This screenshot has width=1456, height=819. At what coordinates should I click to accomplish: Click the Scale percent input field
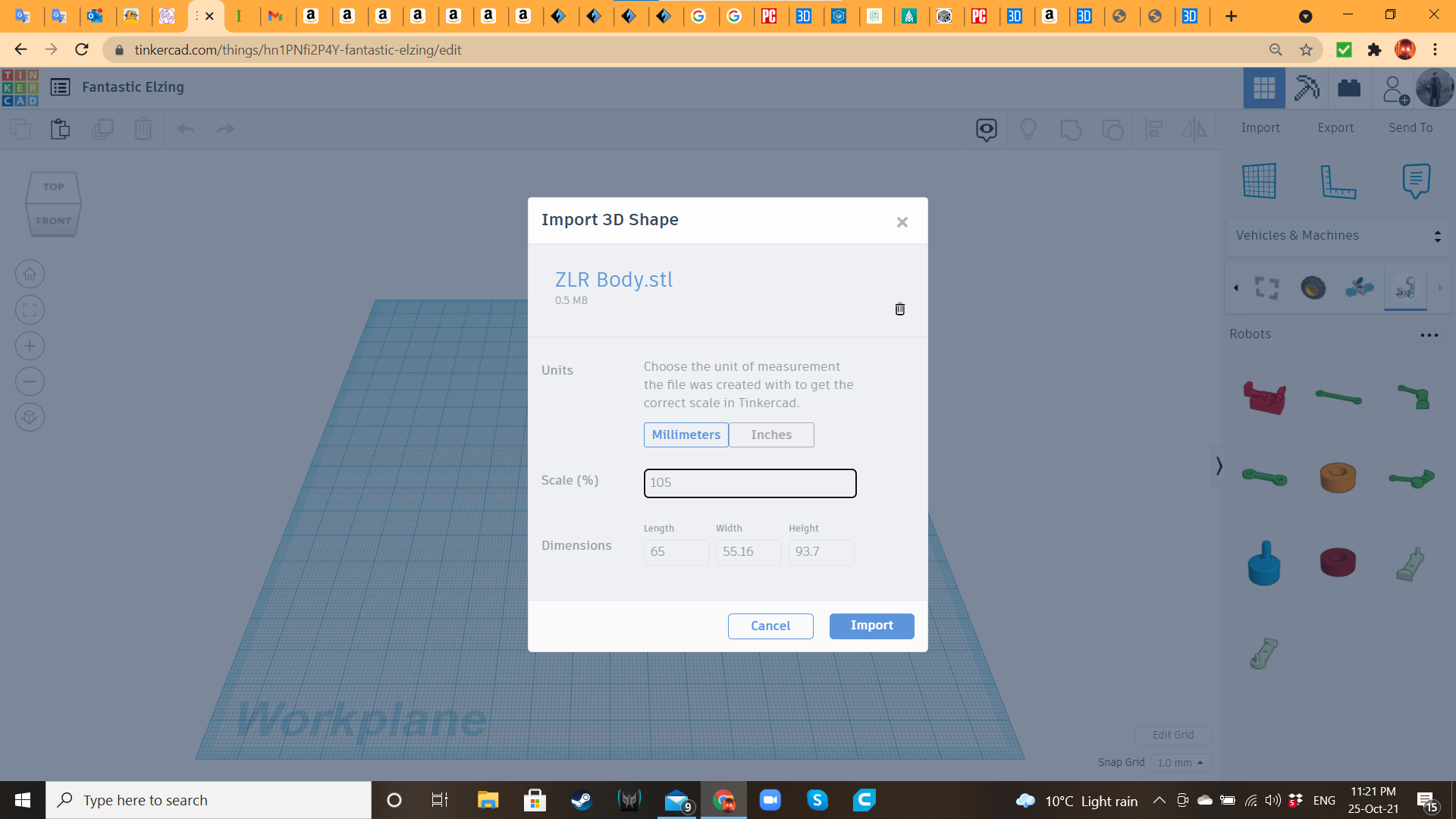coord(749,483)
